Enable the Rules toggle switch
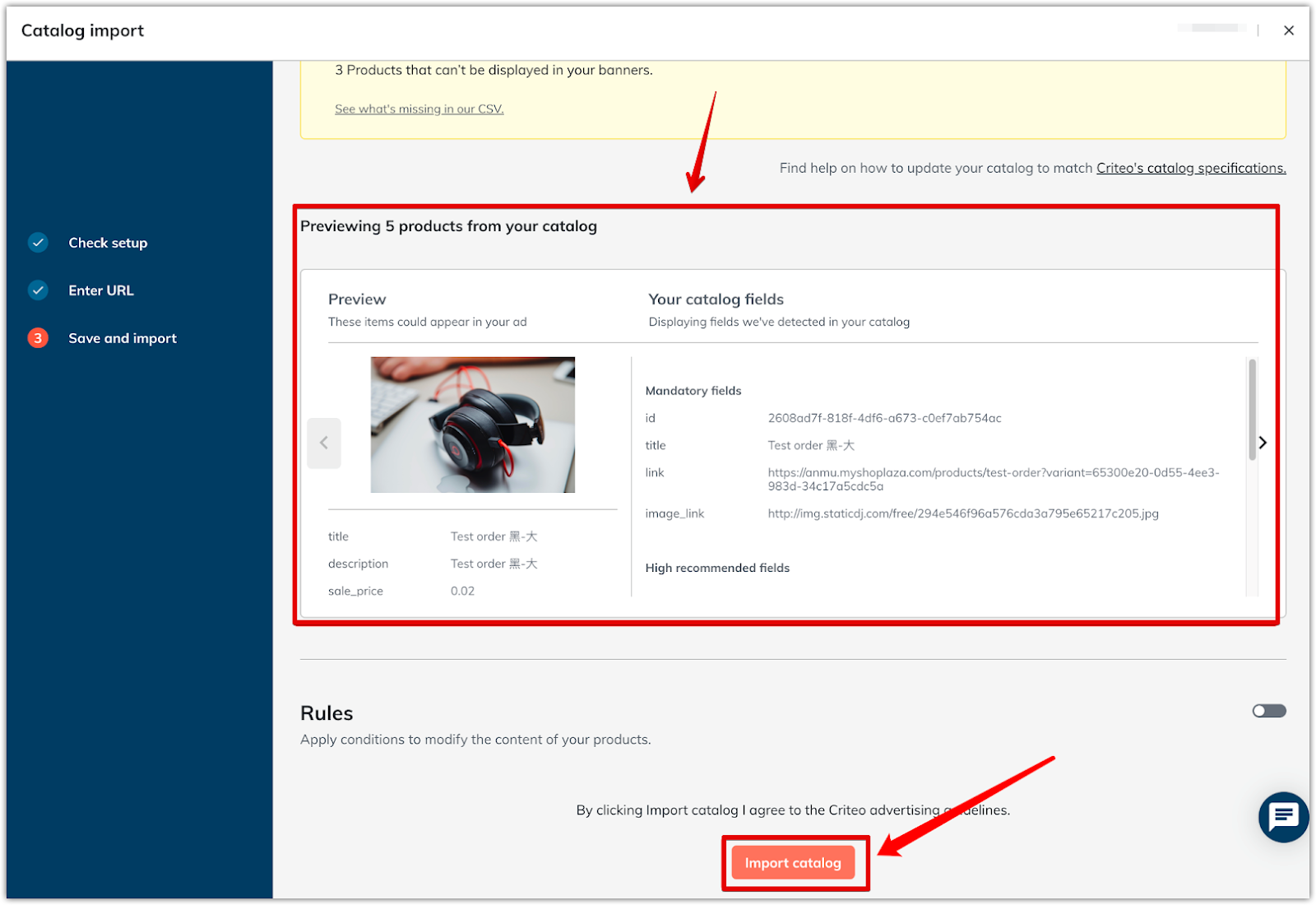The image size is (1316, 905). coord(1269,711)
